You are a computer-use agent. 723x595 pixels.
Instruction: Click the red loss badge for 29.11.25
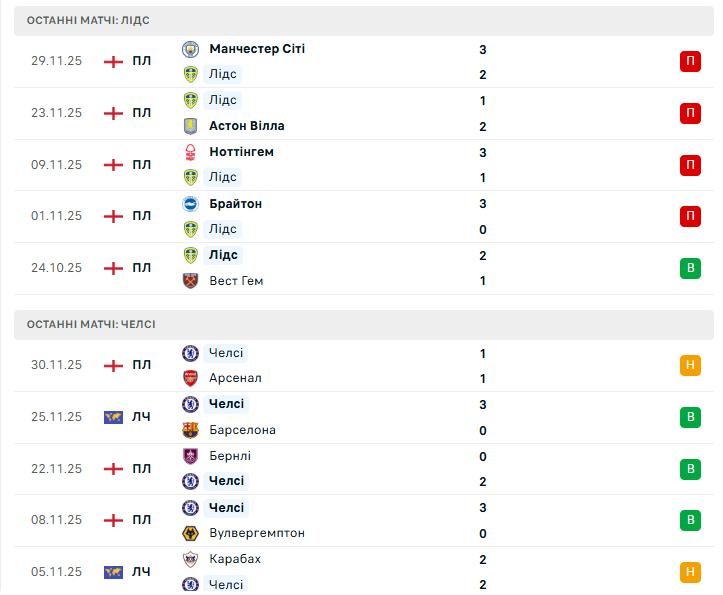690,62
